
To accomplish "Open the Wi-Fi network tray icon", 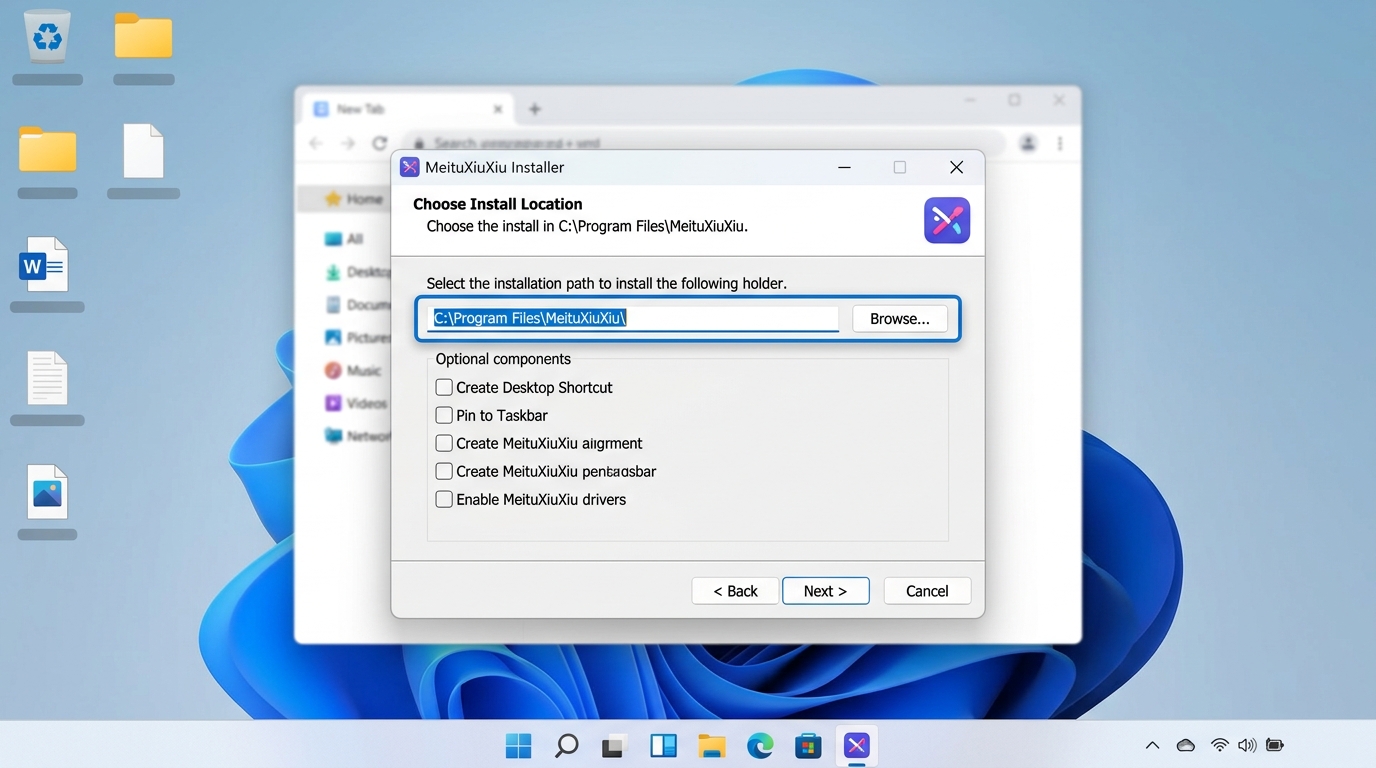I will point(1219,745).
